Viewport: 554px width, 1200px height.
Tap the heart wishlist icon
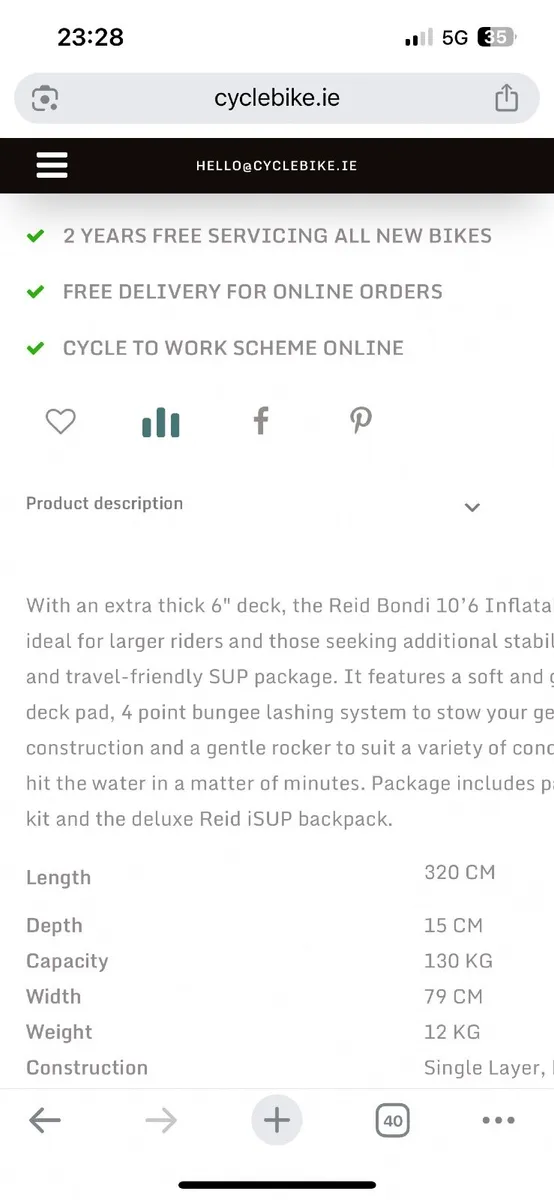click(x=61, y=422)
